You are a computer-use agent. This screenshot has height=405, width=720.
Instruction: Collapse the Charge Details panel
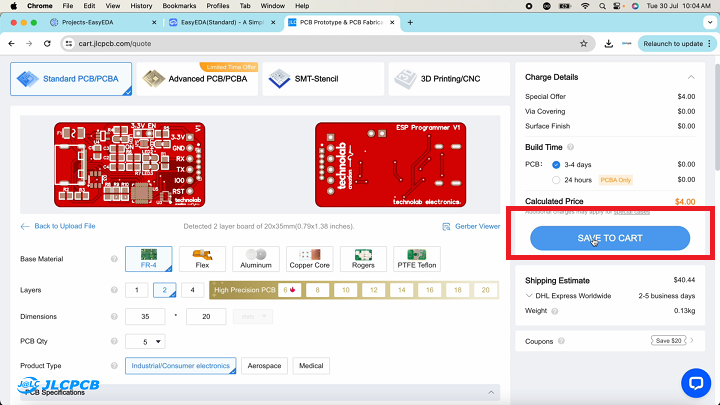(691, 77)
